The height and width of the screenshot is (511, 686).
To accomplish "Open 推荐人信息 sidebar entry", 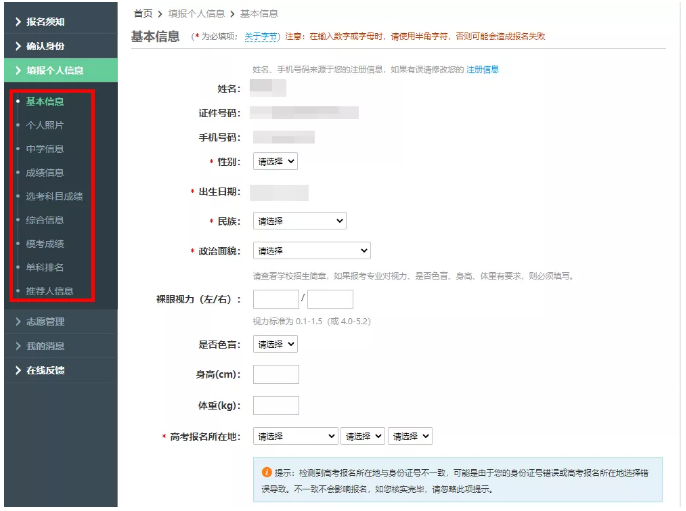I will [49, 291].
